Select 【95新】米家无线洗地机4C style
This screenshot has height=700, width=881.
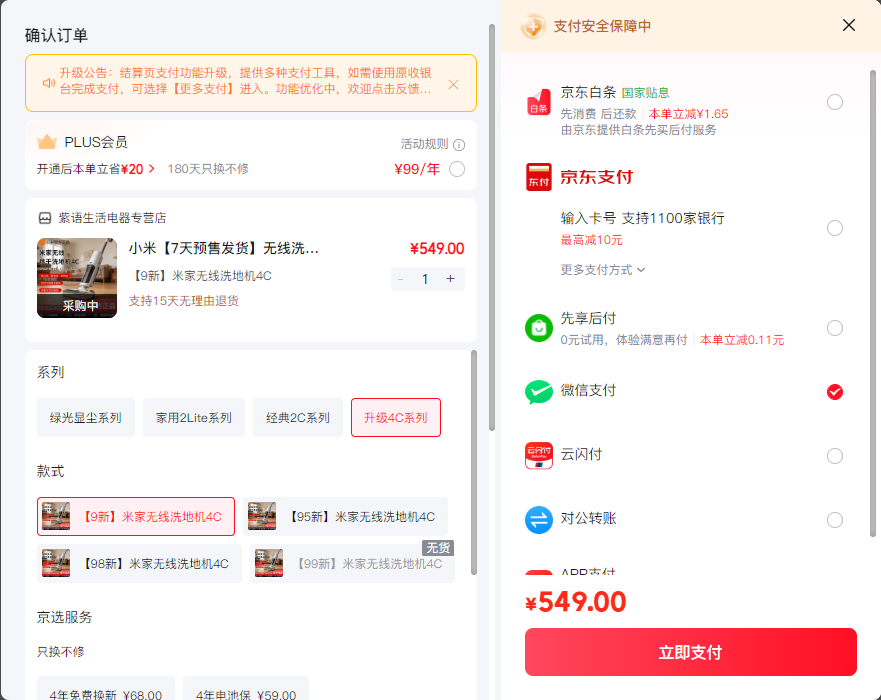coord(345,516)
